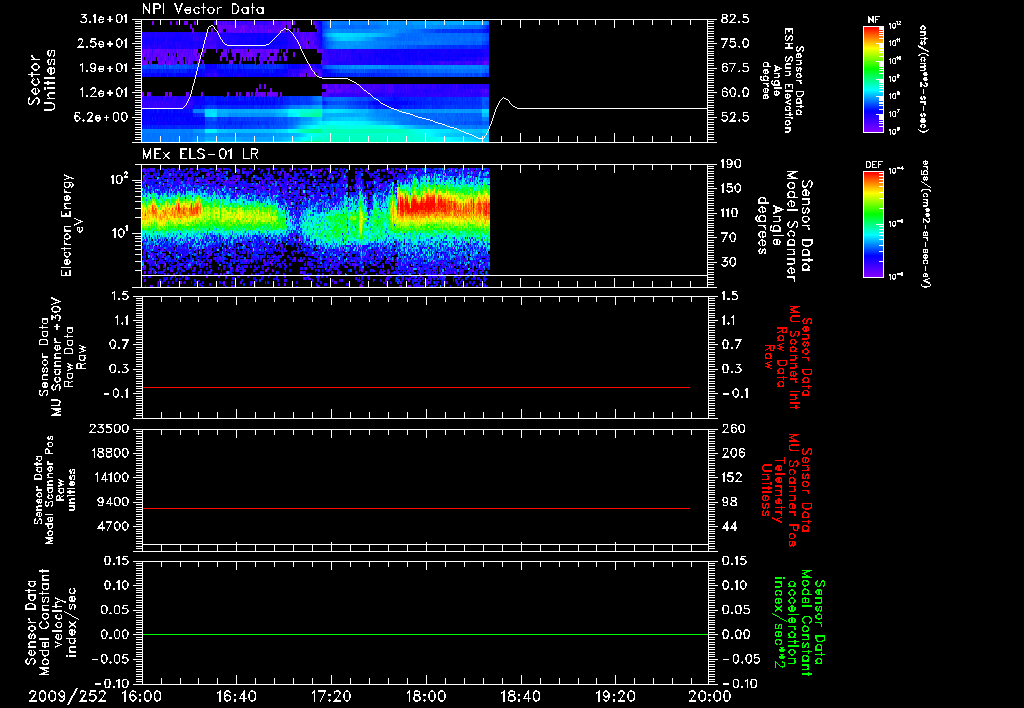
Task: Click the 18800 scanner position tick label
Action: pos(109,453)
